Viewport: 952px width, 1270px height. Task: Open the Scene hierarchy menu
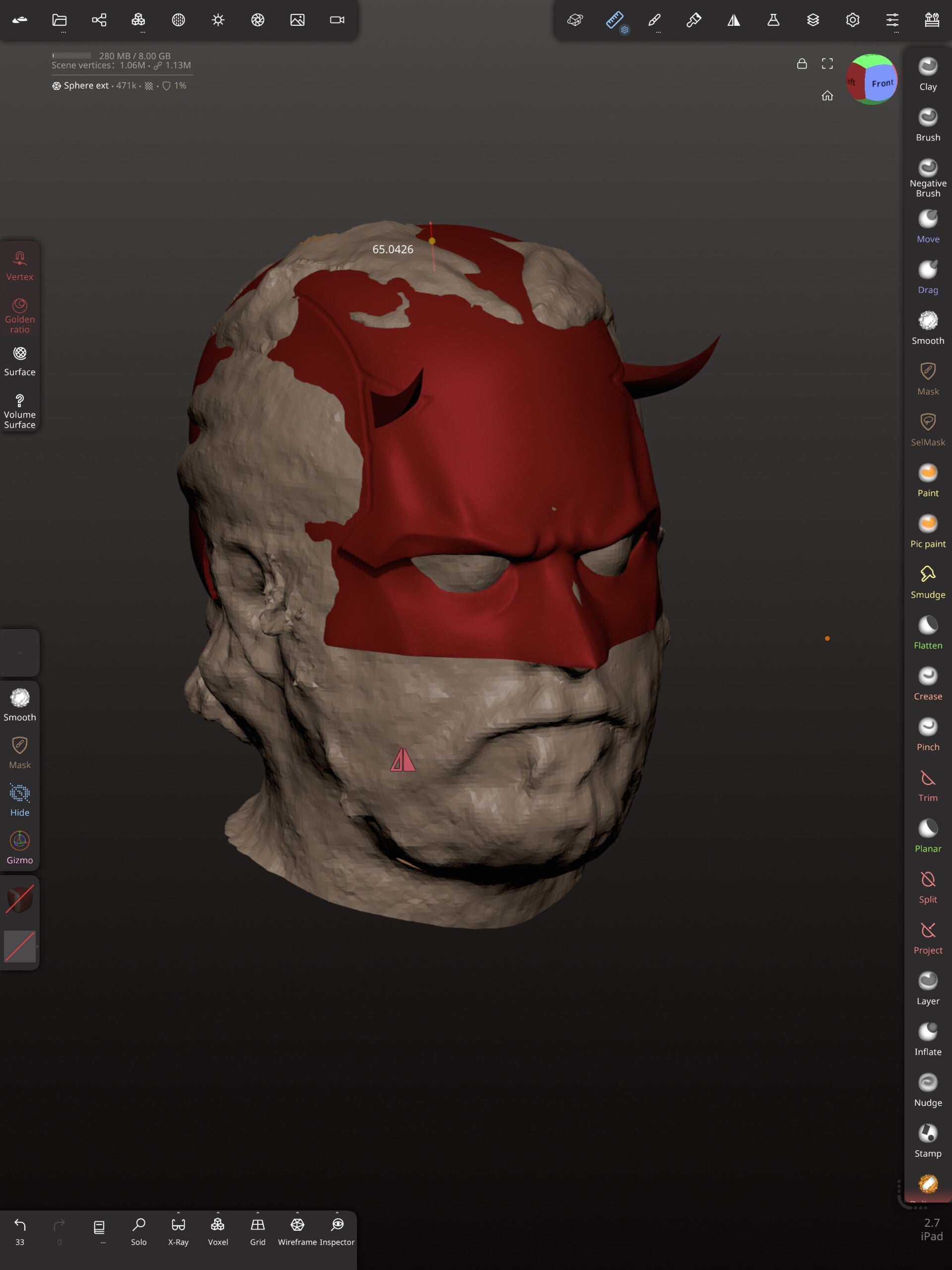point(99,20)
